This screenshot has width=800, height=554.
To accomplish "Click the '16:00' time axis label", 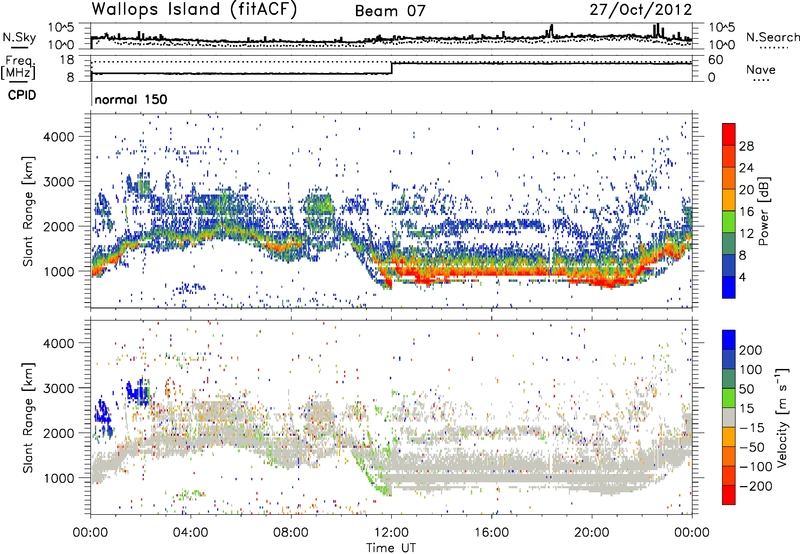I will [491, 533].
